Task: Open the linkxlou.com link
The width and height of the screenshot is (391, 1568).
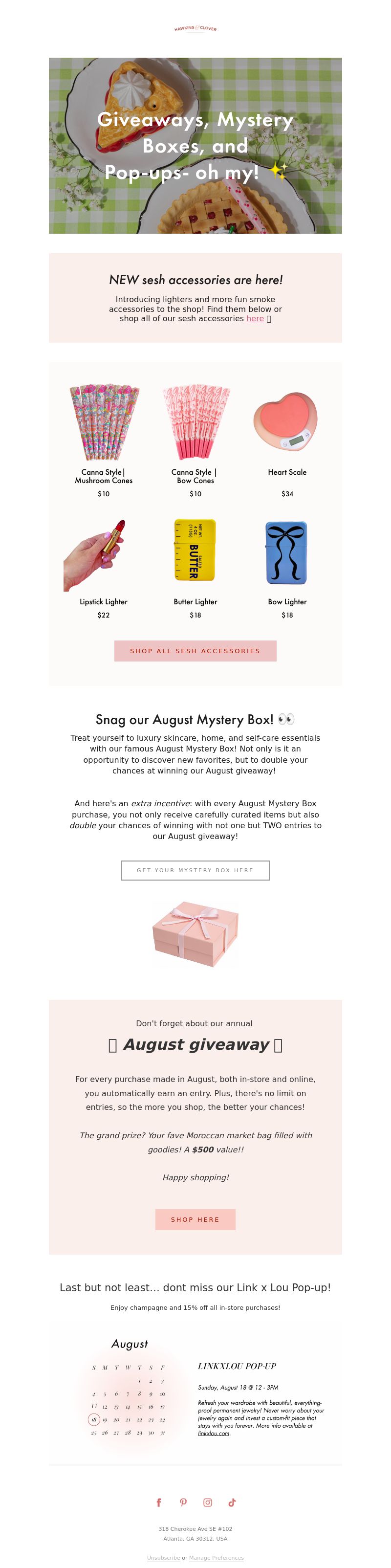Action: tap(214, 1433)
